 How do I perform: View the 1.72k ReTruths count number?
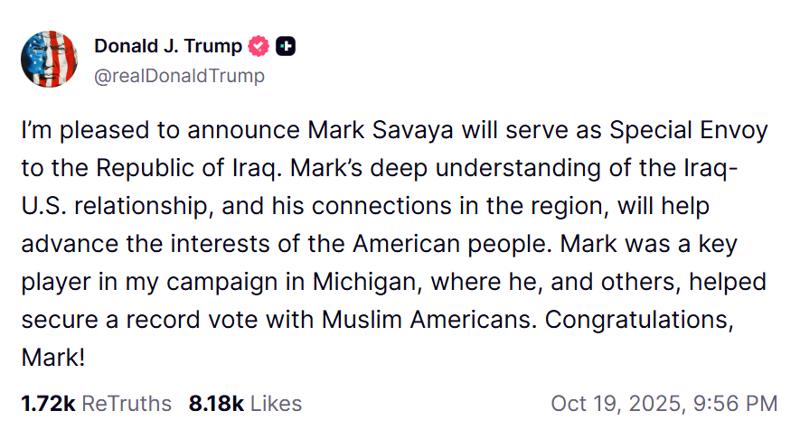[47, 404]
